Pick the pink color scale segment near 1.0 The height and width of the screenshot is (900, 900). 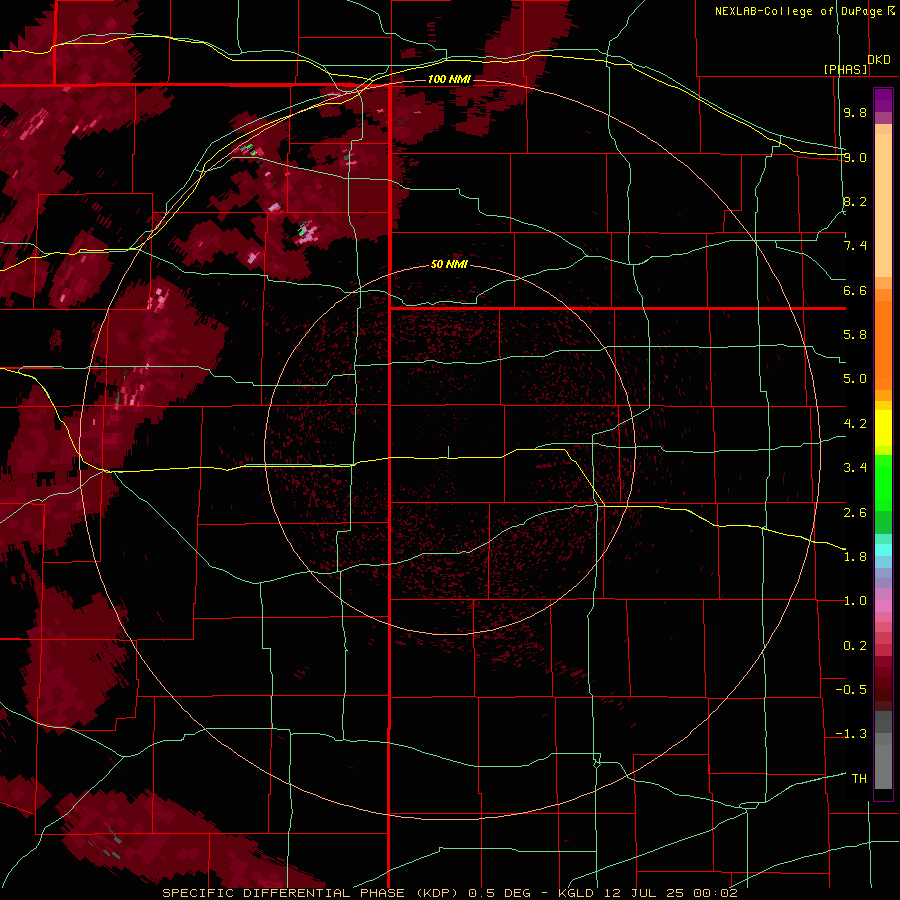(883, 606)
